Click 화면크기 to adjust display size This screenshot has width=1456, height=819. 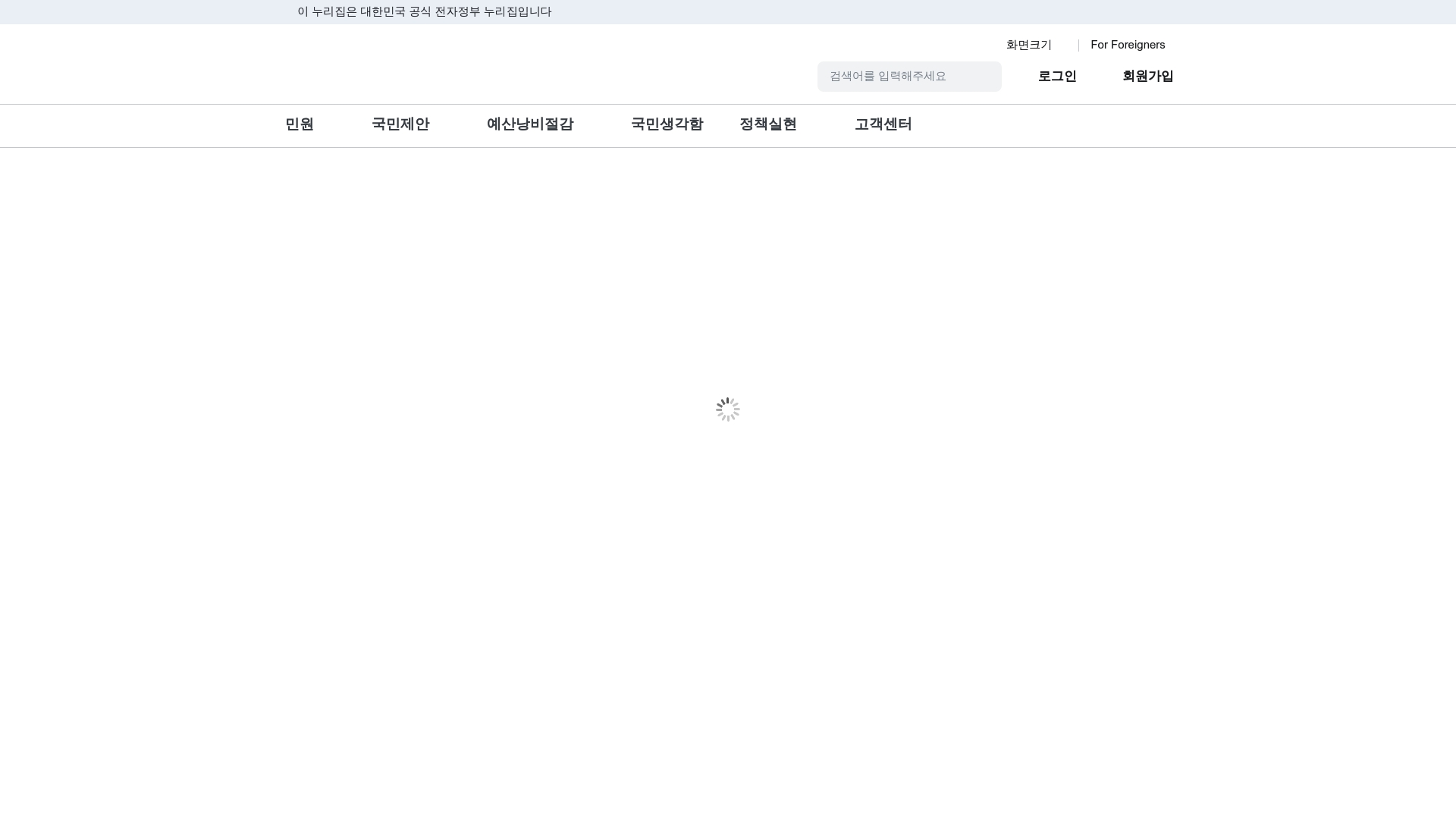point(1028,45)
